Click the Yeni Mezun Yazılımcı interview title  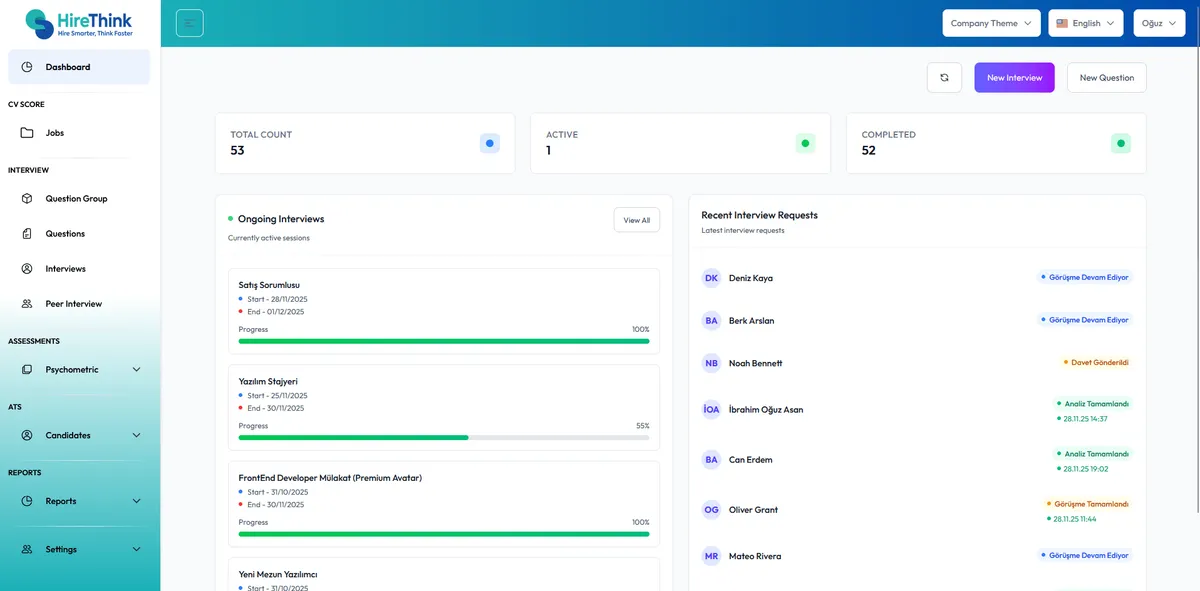click(x=278, y=574)
